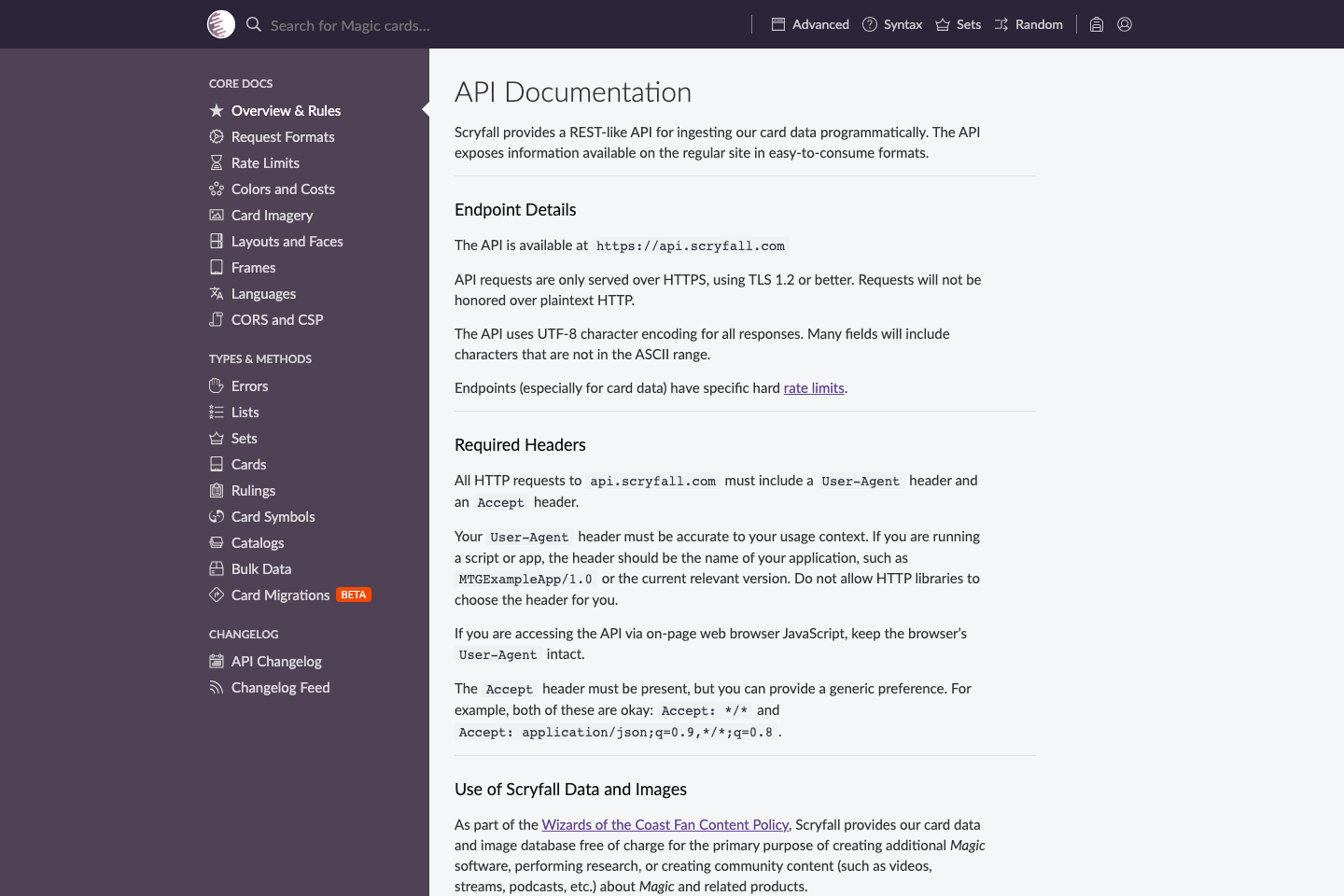Open the Wizards of the Coast Fan Content Policy
Viewport: 1344px width, 896px height.
(x=665, y=824)
